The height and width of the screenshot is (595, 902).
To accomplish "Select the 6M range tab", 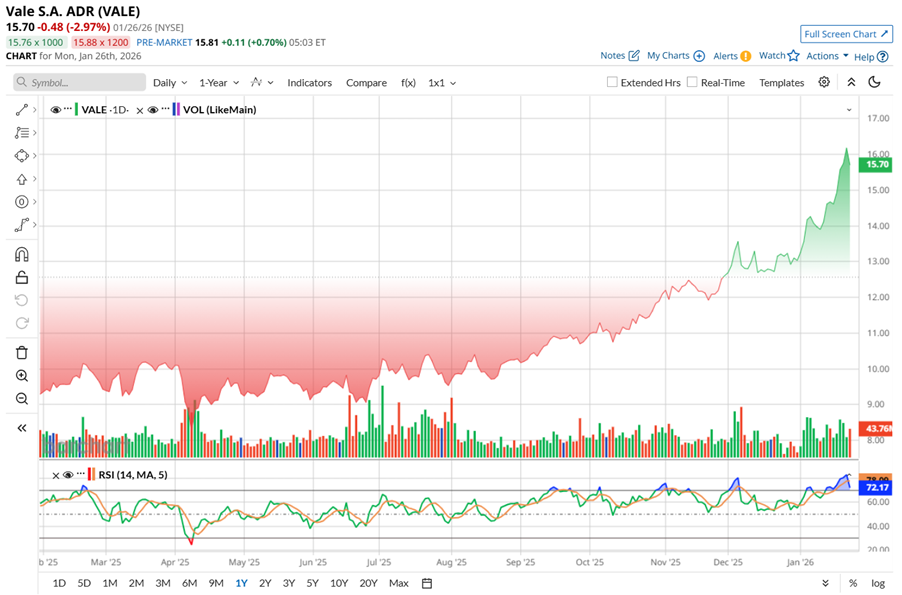I will point(189,583).
